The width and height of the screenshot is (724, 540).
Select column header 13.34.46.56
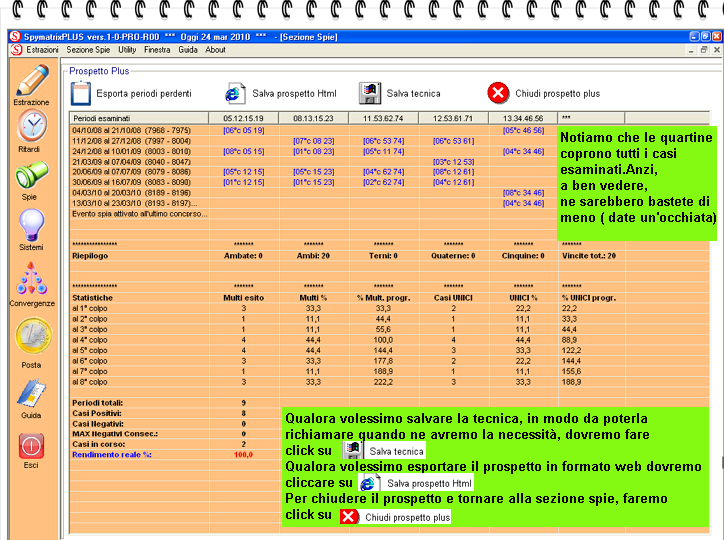[523, 118]
